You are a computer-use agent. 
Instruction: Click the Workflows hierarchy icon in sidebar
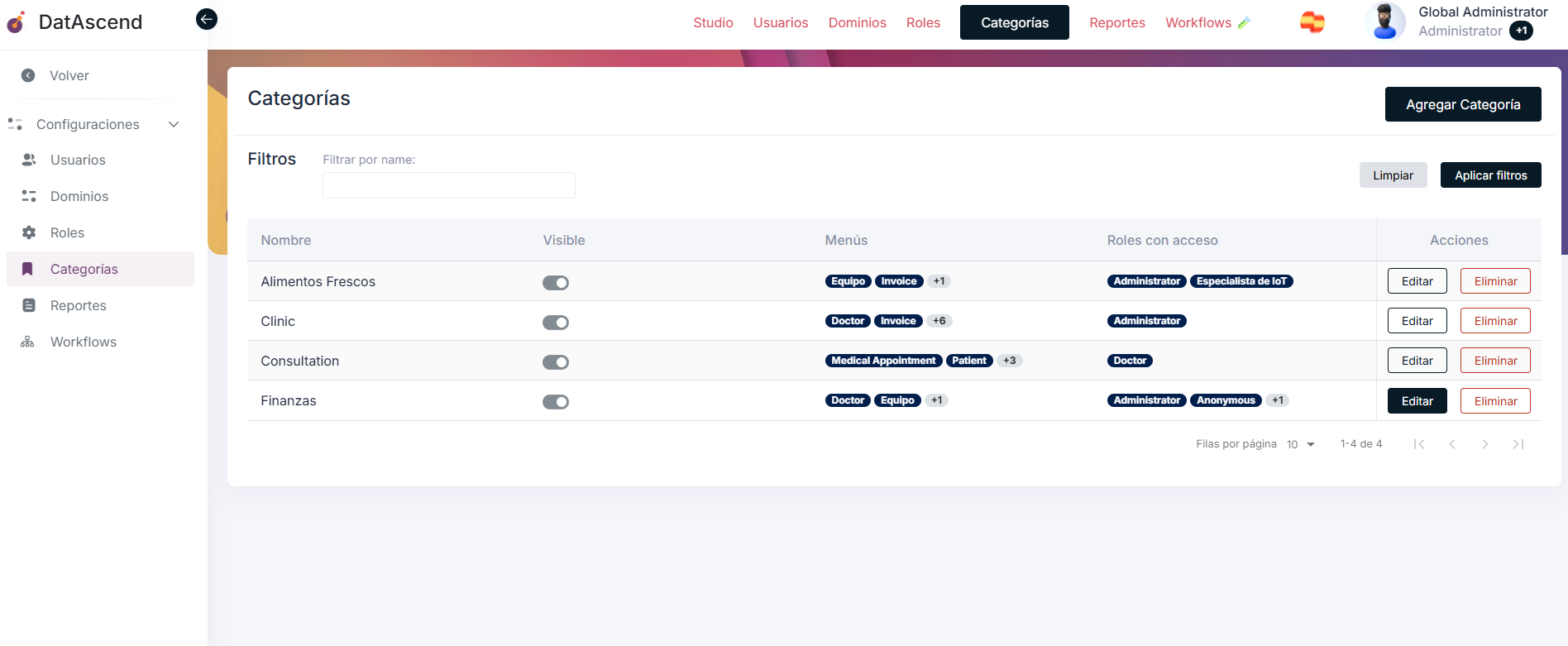click(x=28, y=342)
